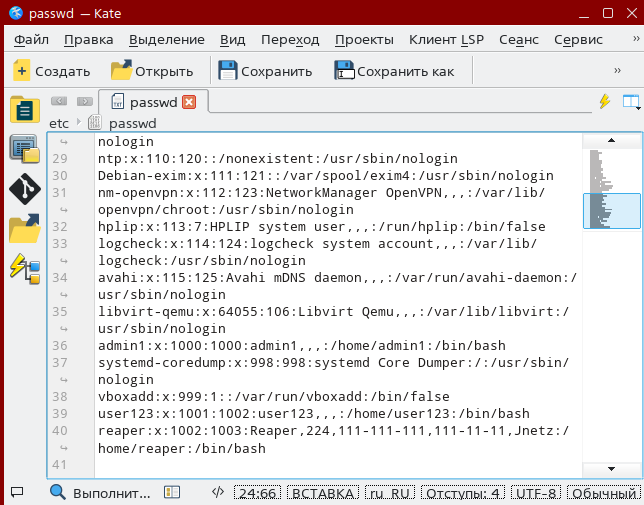The height and width of the screenshot is (505, 644).
Task: Click the quick open lightning icon
Action: [605, 101]
